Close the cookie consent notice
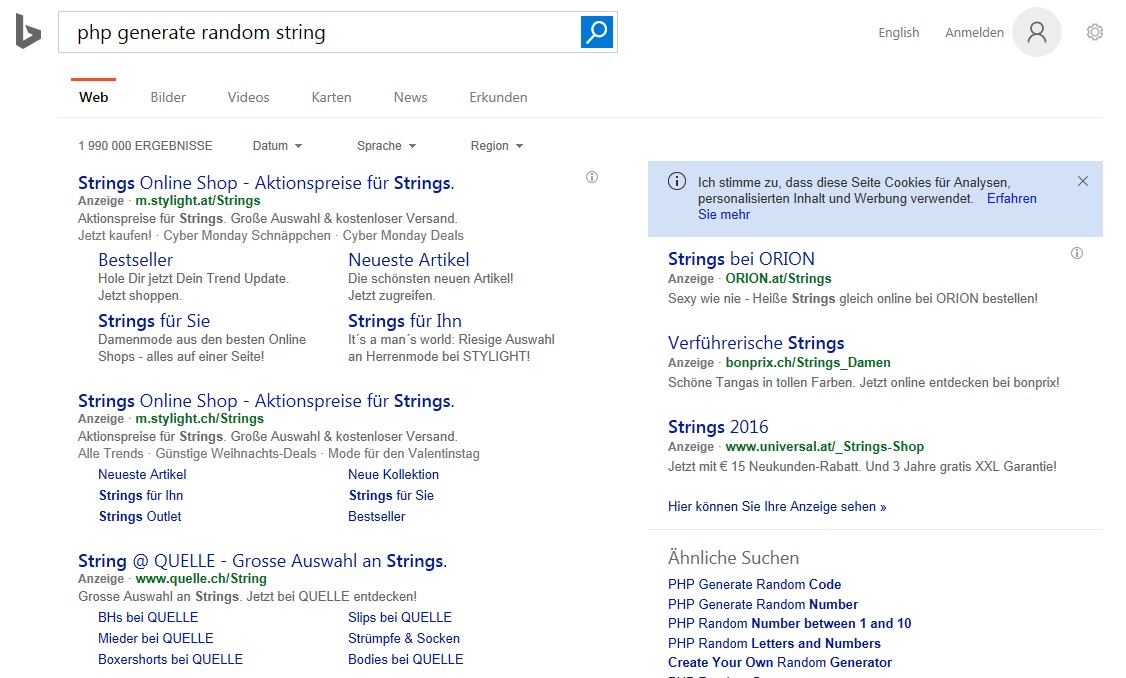The image size is (1126, 678). coord(1083,181)
